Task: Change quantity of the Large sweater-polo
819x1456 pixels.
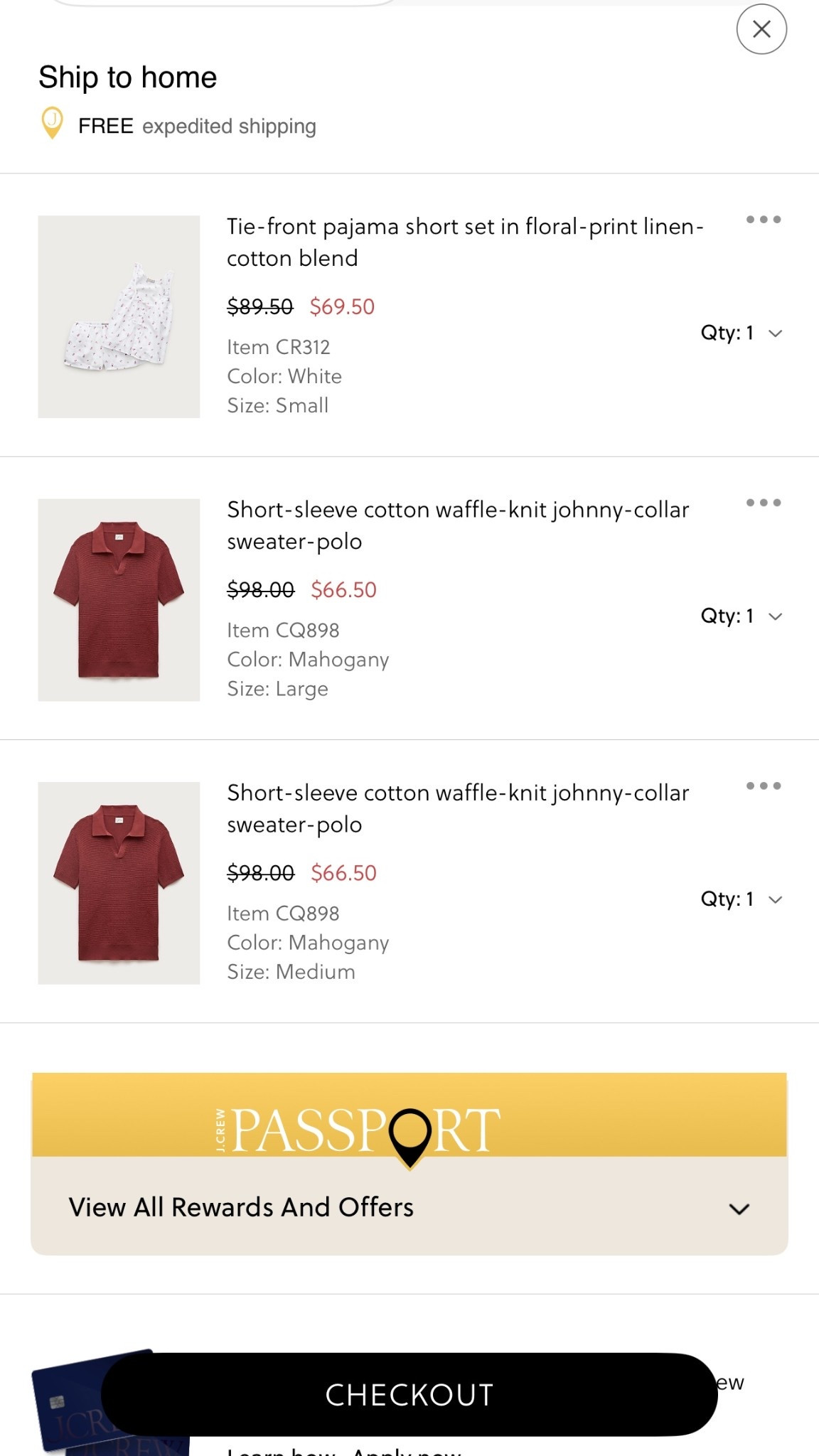Action: [742, 616]
